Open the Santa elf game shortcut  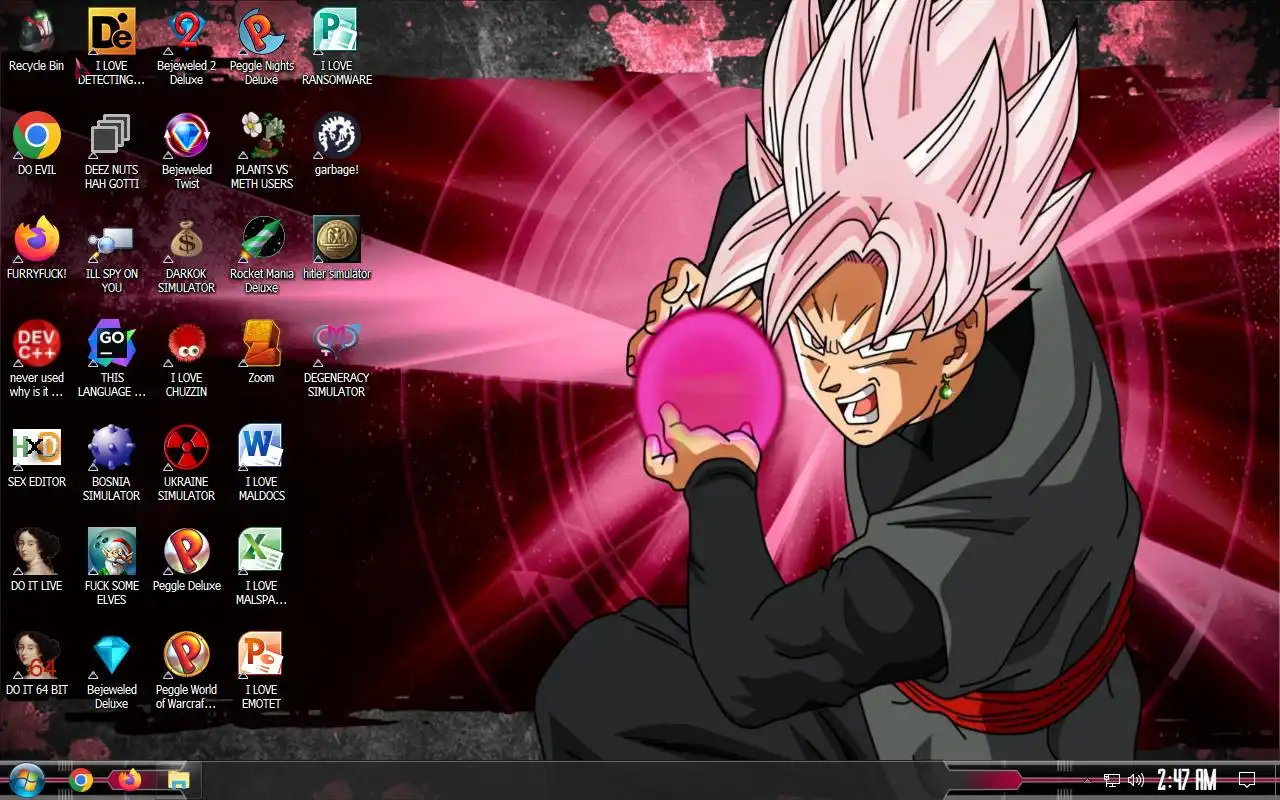point(111,566)
